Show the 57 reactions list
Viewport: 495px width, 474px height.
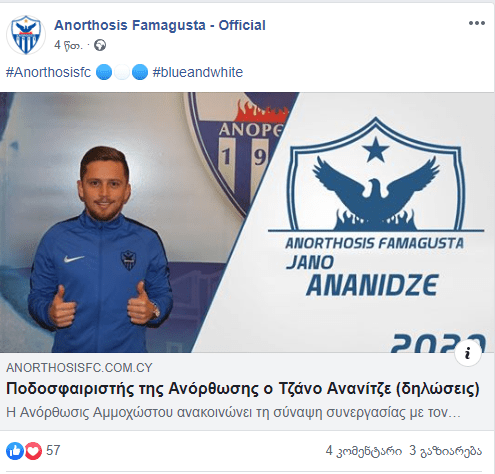click(x=53, y=451)
